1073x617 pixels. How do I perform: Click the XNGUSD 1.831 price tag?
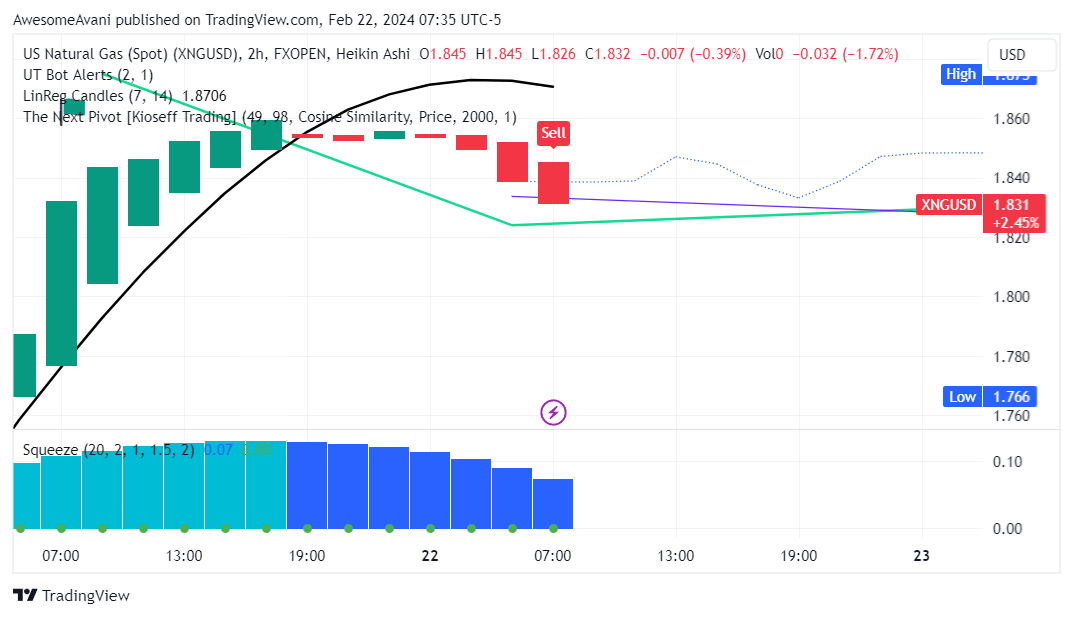[981, 213]
